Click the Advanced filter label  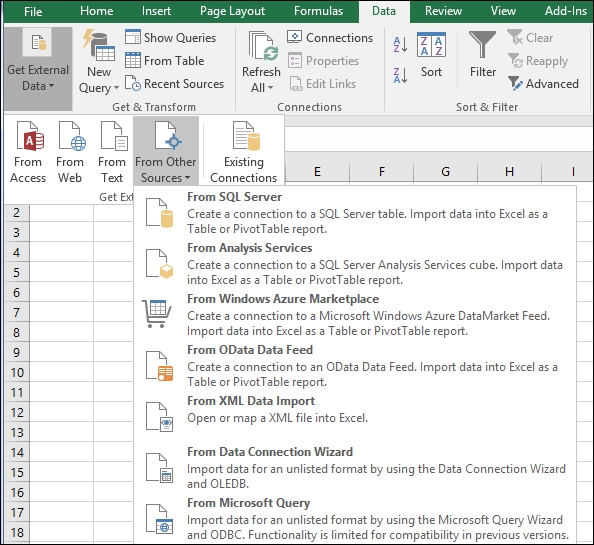point(552,84)
